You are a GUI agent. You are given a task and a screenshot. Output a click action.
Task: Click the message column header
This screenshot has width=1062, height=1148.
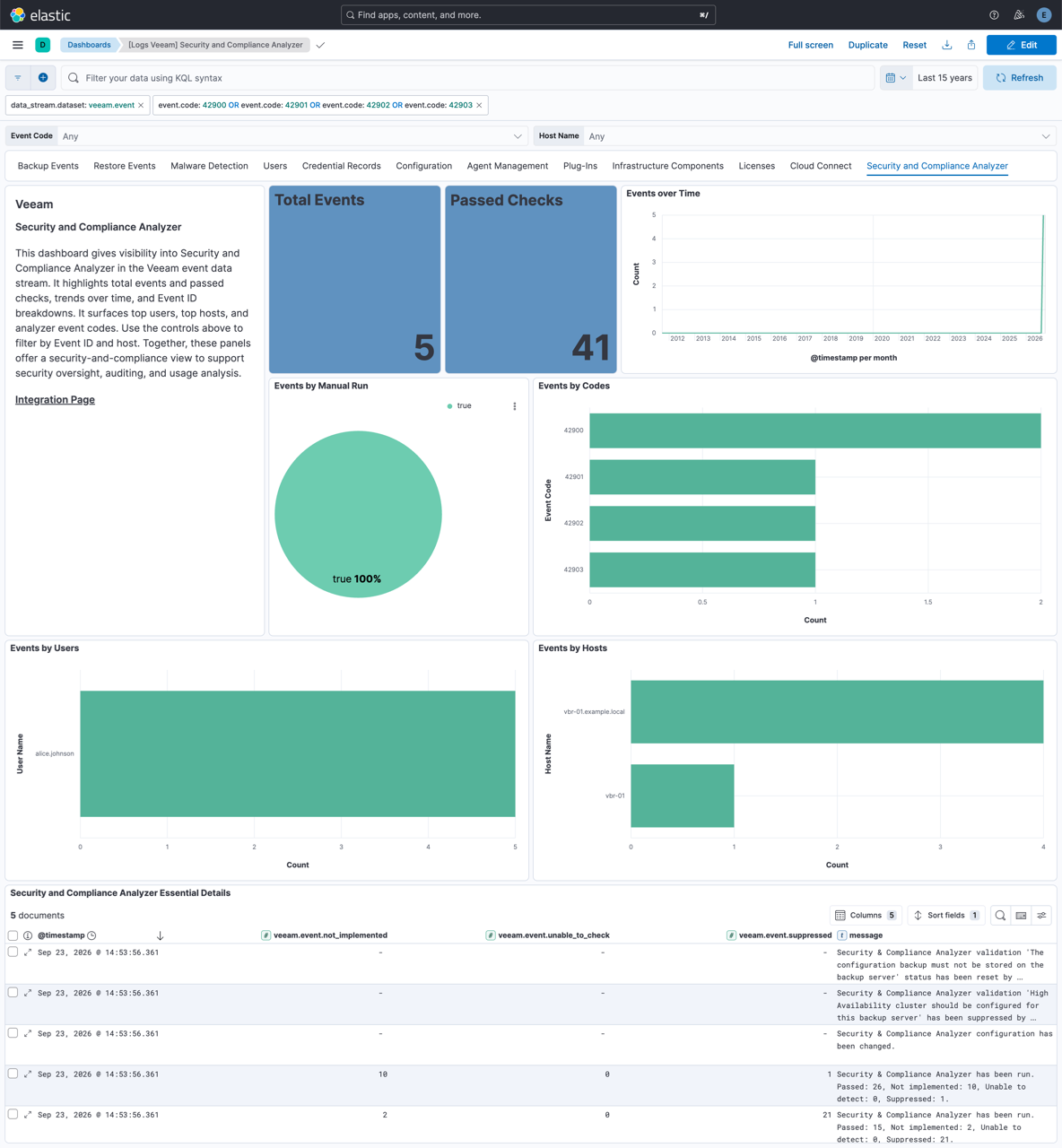click(x=860, y=935)
